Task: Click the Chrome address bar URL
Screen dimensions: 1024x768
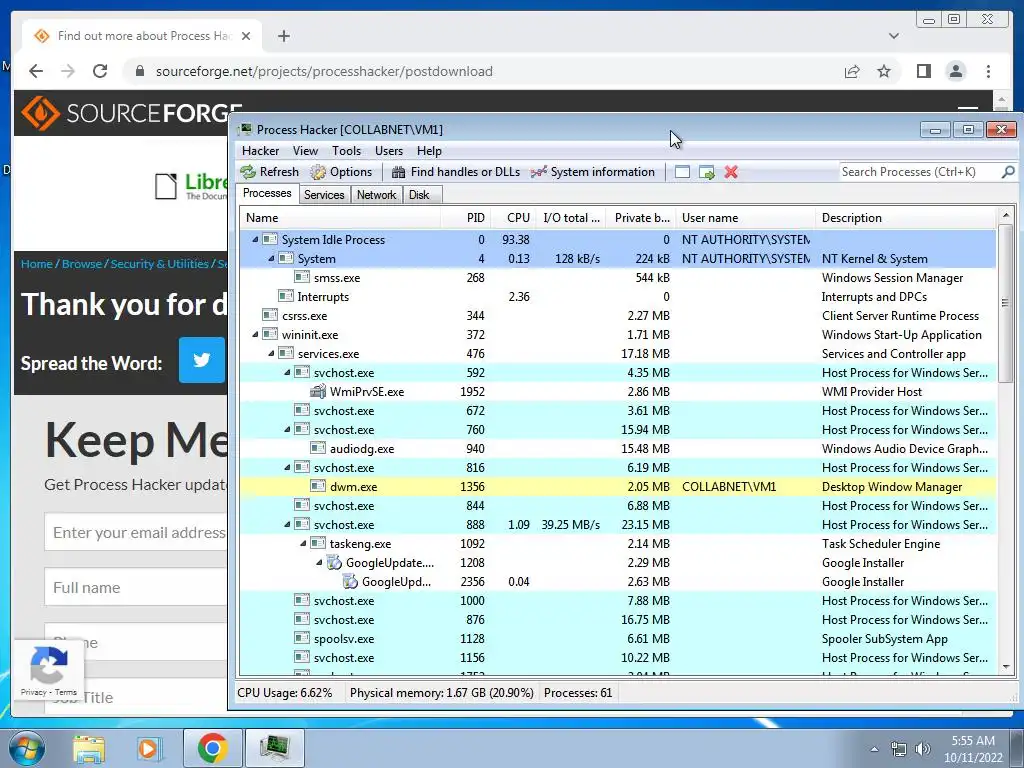Action: 324,71
